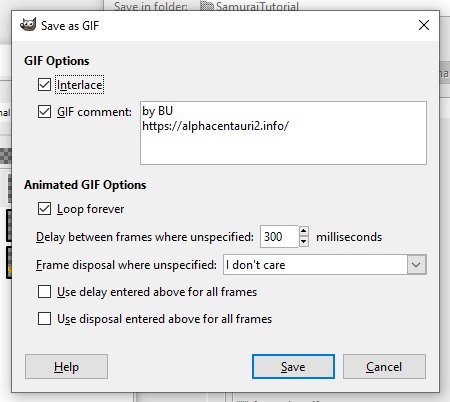Toggle the GIF comment checkbox

(44, 112)
